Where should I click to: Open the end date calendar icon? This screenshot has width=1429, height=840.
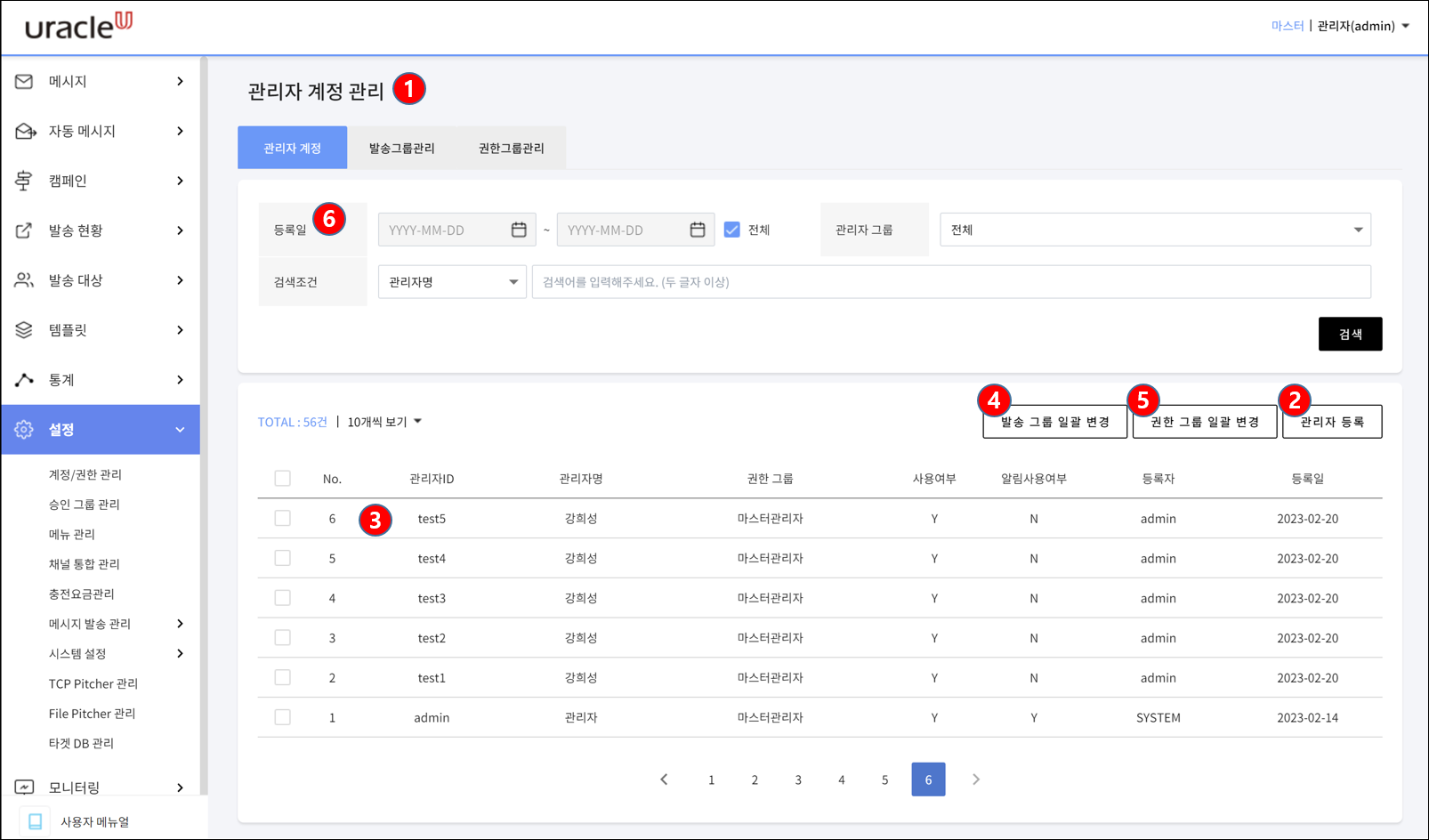pyautogui.click(x=698, y=230)
